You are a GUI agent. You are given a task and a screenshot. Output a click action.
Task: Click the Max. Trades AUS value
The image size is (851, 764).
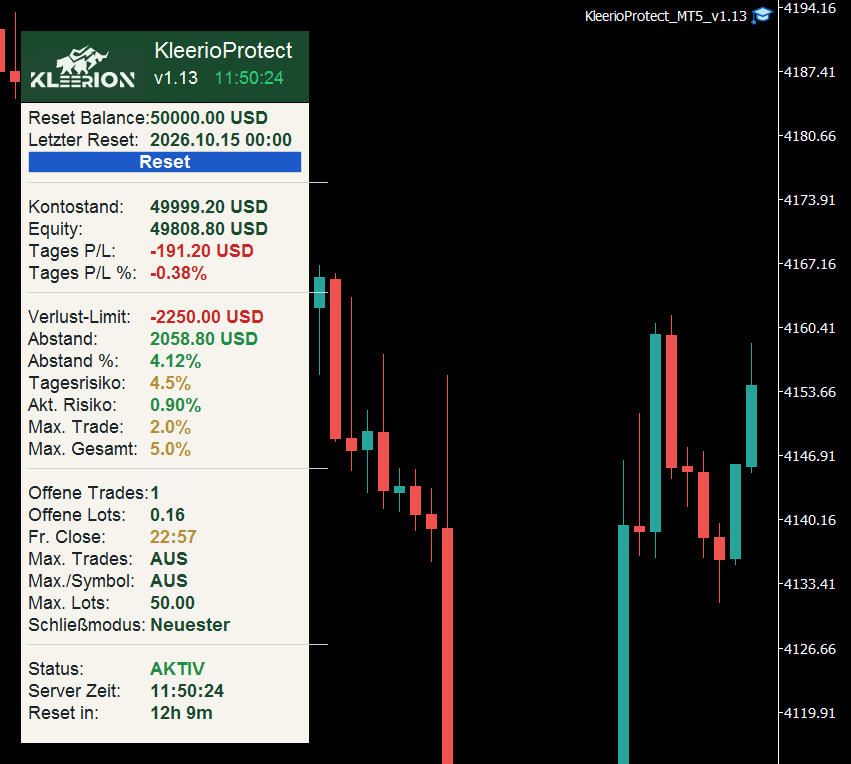[x=169, y=559]
